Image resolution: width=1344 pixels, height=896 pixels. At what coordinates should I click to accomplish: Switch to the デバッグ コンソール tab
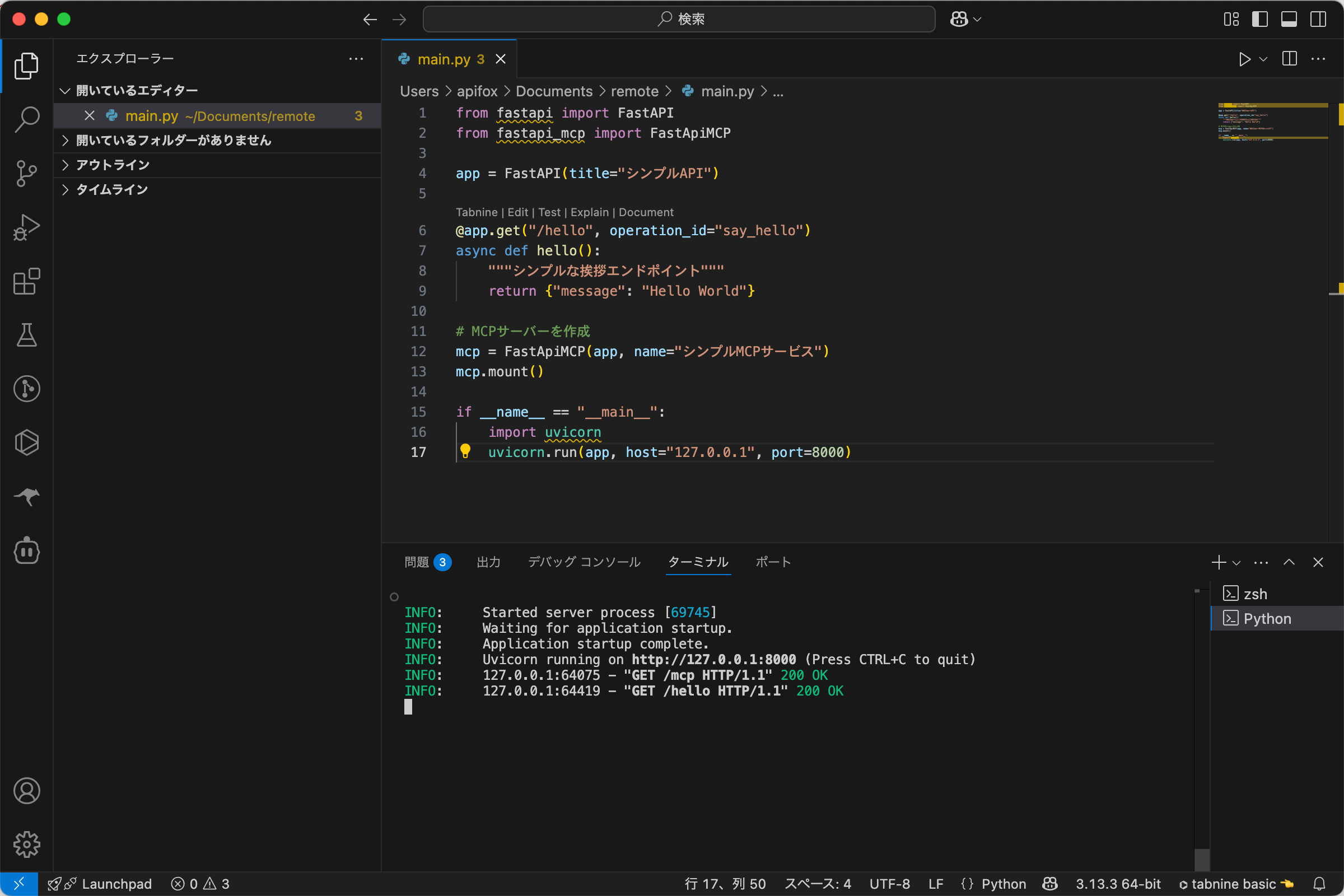point(584,562)
